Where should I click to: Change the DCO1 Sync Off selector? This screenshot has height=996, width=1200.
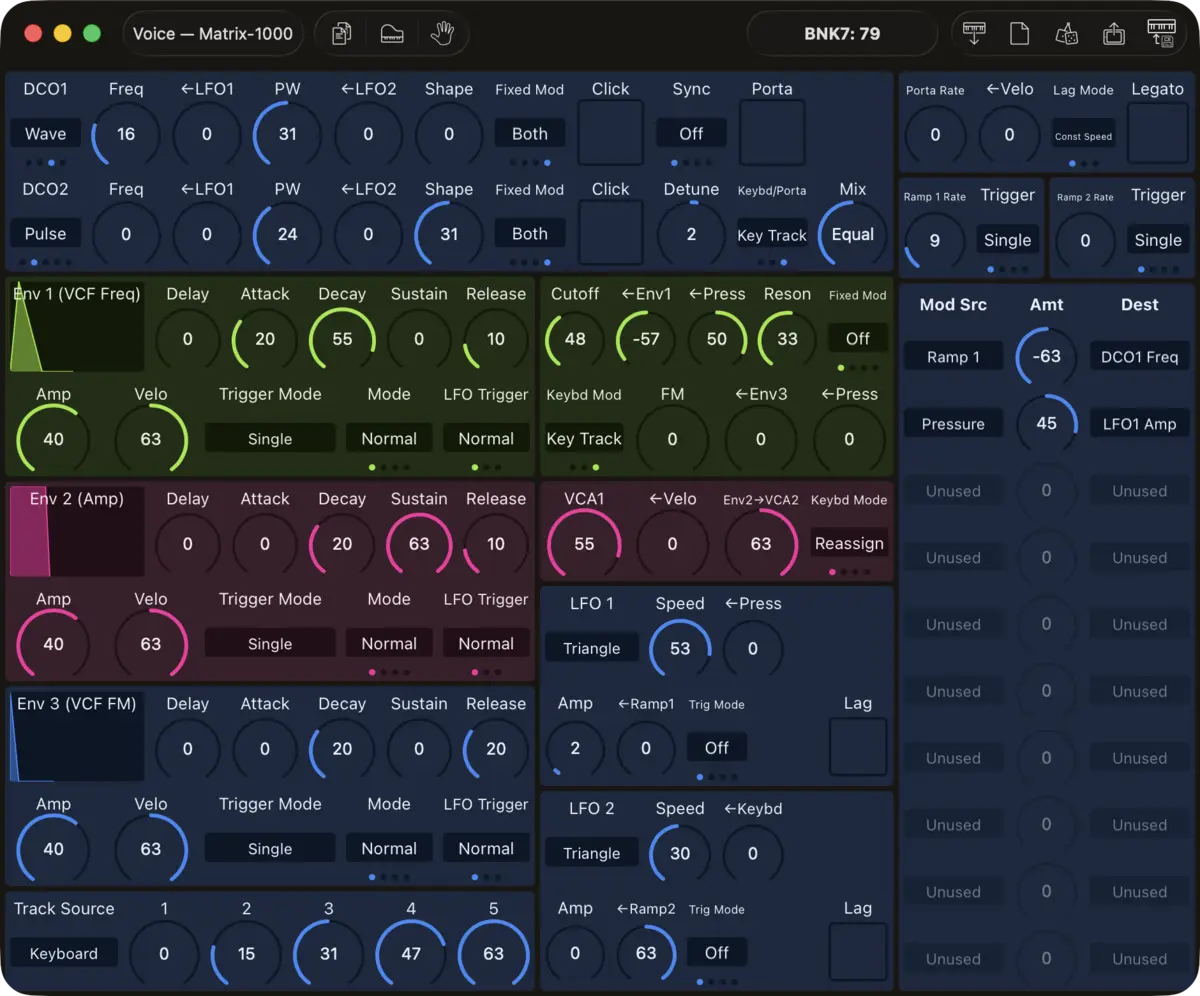pyautogui.click(x=691, y=133)
